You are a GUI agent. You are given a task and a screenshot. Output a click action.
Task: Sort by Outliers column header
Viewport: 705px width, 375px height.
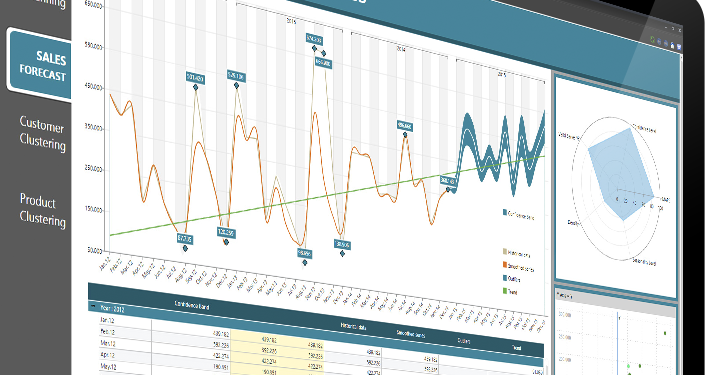[x=464, y=341]
